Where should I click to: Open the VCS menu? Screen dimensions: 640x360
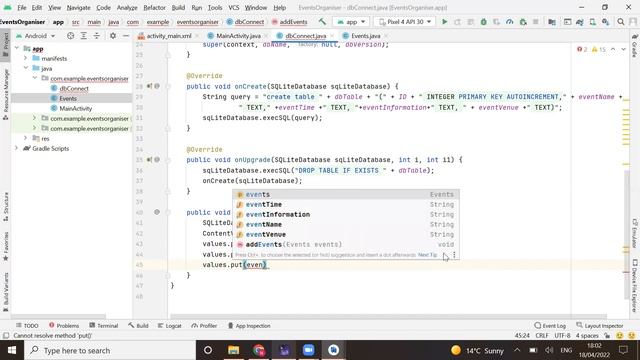(x=233, y=7)
